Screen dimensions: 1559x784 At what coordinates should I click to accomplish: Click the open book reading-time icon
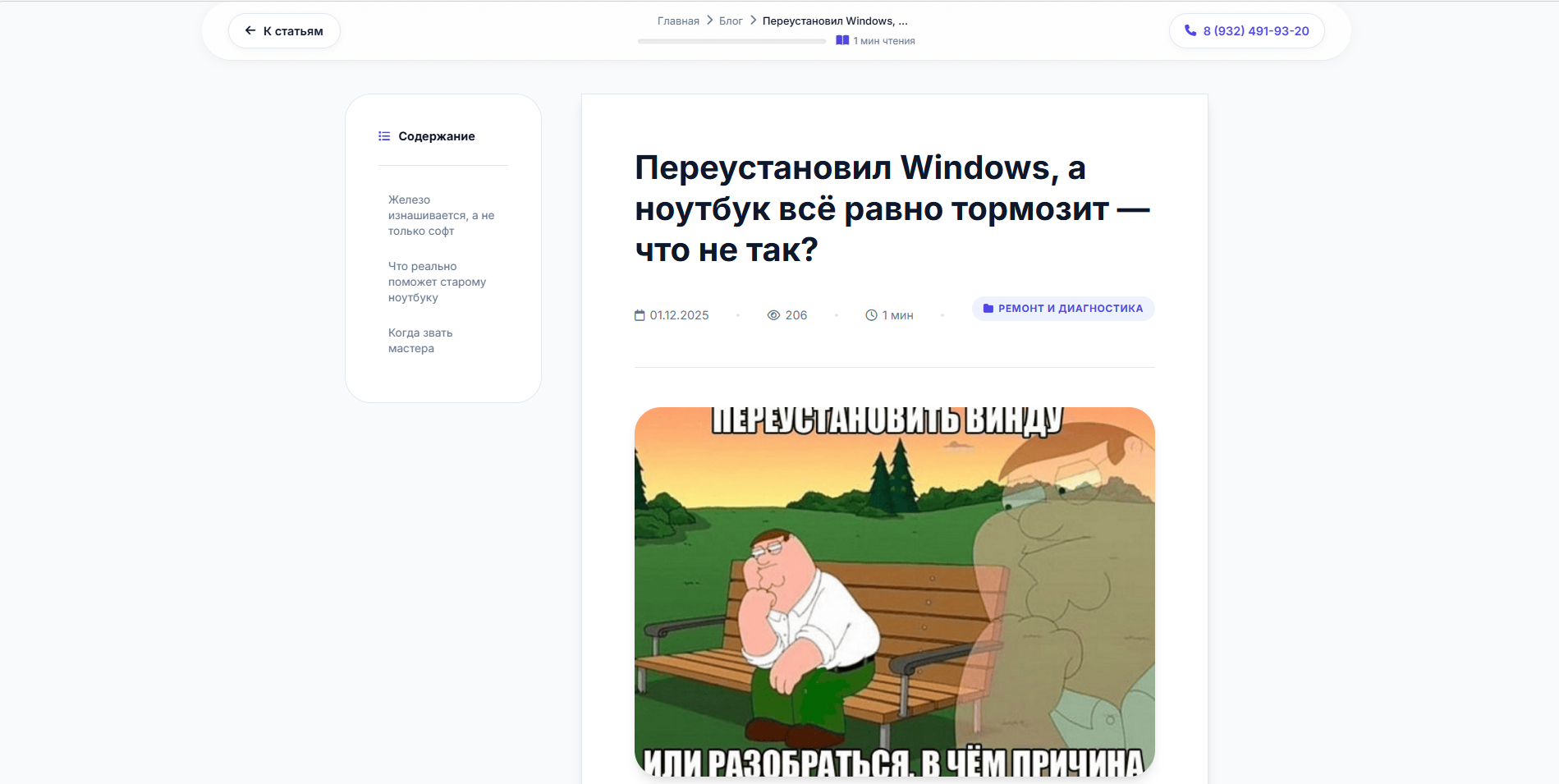pos(842,40)
